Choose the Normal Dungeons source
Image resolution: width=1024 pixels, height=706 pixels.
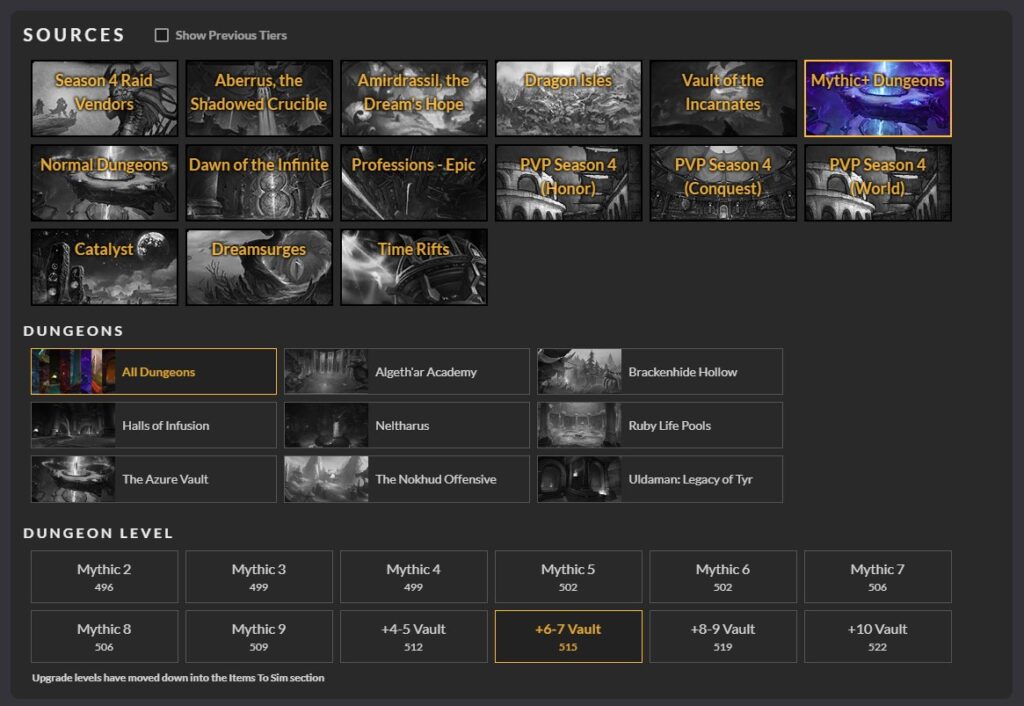coord(104,183)
